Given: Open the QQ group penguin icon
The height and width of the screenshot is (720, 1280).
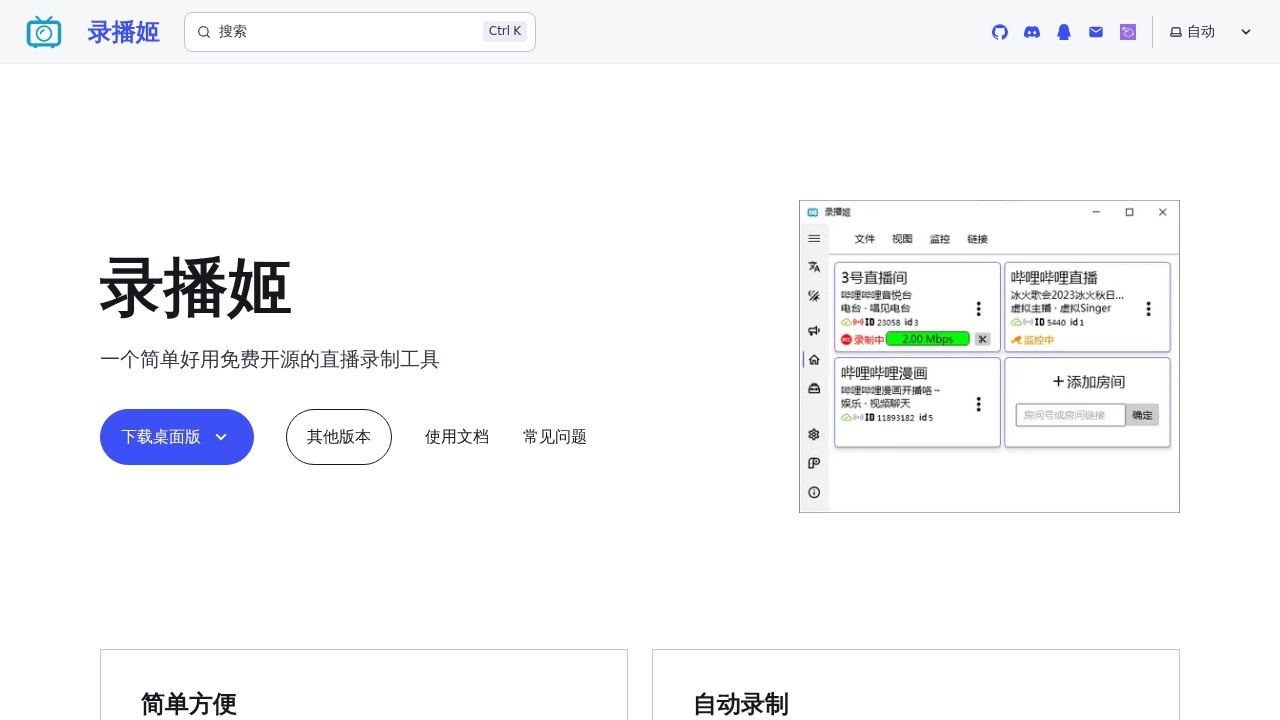Looking at the screenshot, I should pyautogui.click(x=1063, y=32).
